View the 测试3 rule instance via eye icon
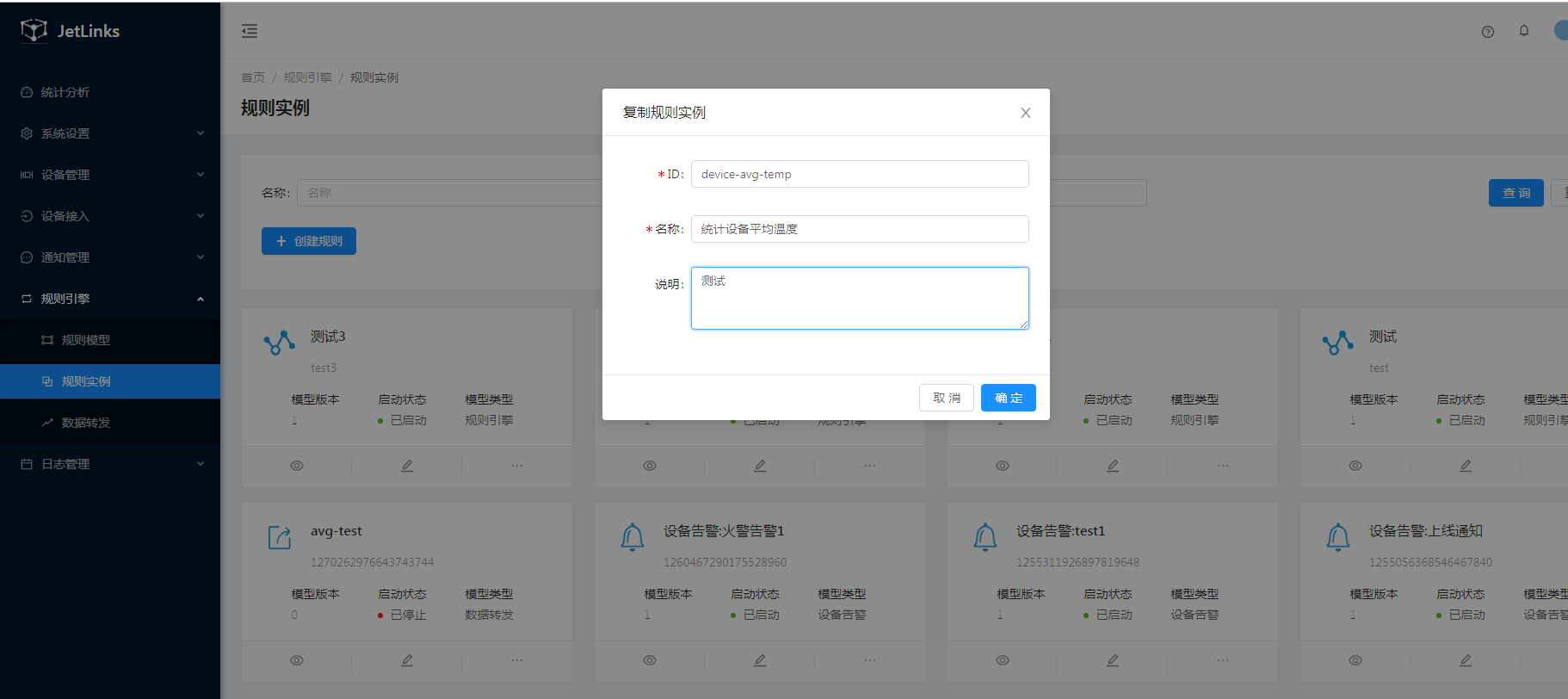Image resolution: width=1568 pixels, height=699 pixels. (297, 466)
